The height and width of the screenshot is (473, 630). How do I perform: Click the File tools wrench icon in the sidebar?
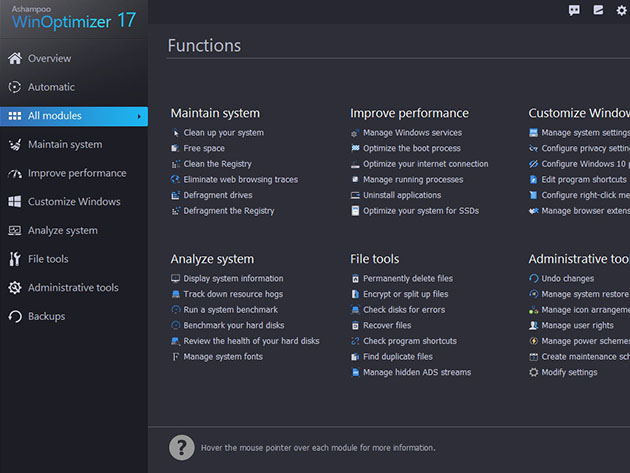click(15, 259)
